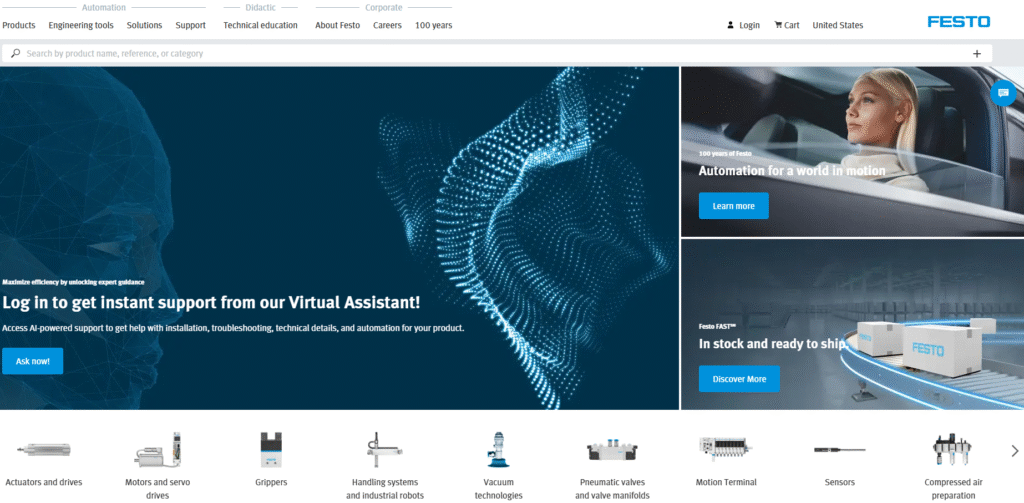Click Virtual Assistant hero headline
Viewport: 1024px width, 503px height.
tap(212, 302)
